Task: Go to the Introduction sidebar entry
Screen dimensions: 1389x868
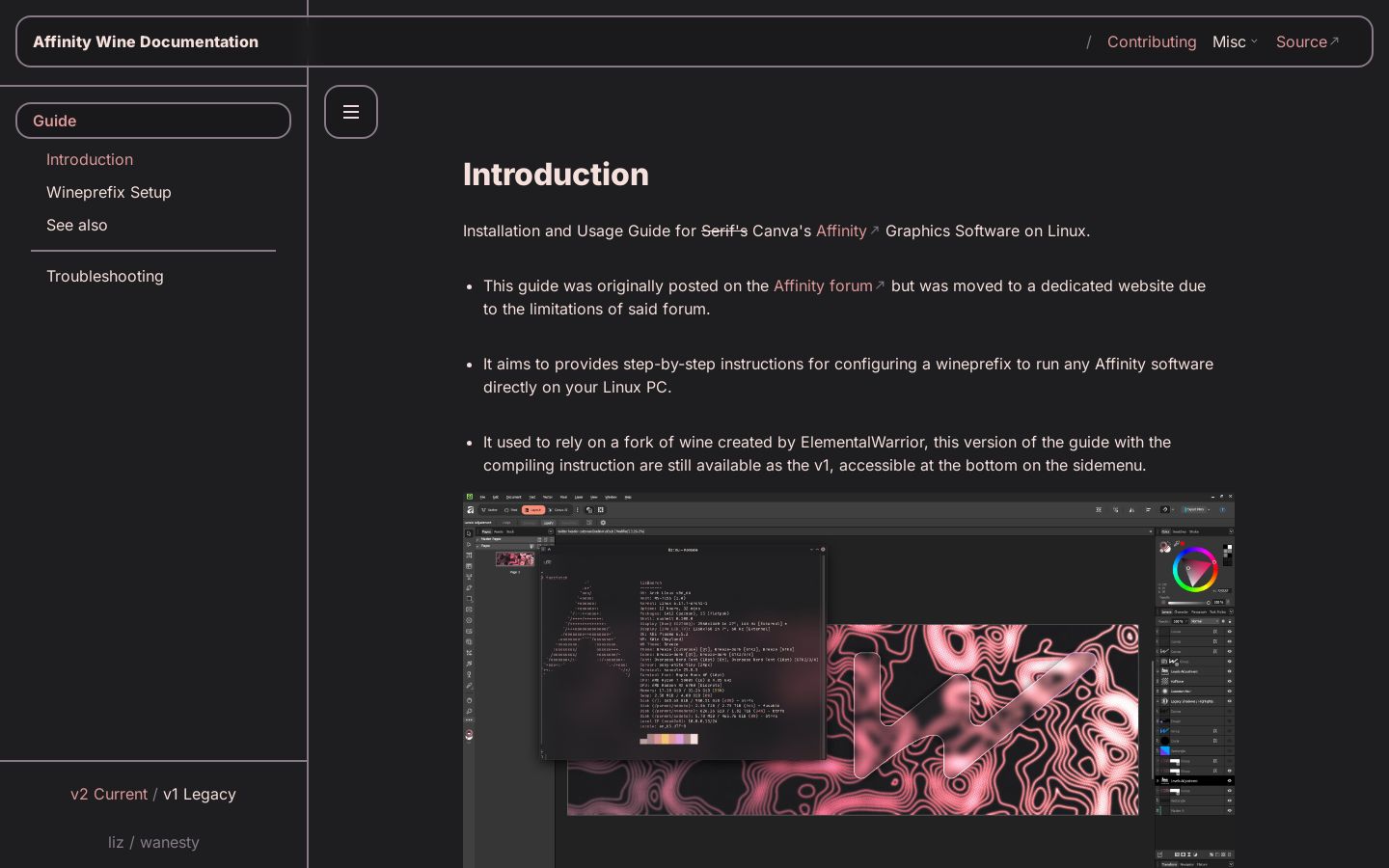Action: point(90,159)
